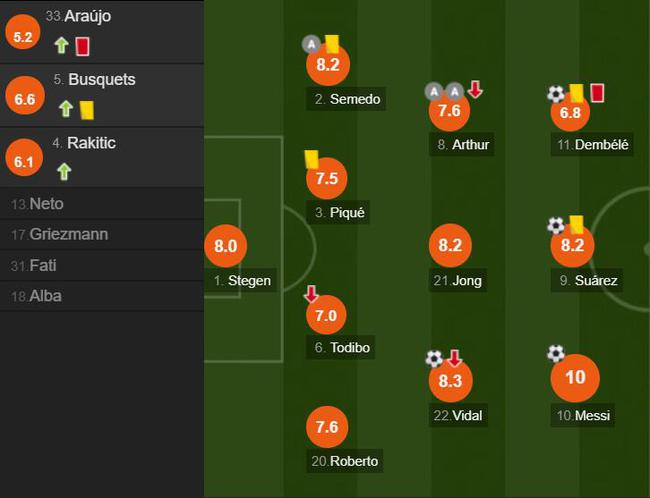Select Alba in the bench list
Screen dimensions: 650x498
(x=100, y=296)
